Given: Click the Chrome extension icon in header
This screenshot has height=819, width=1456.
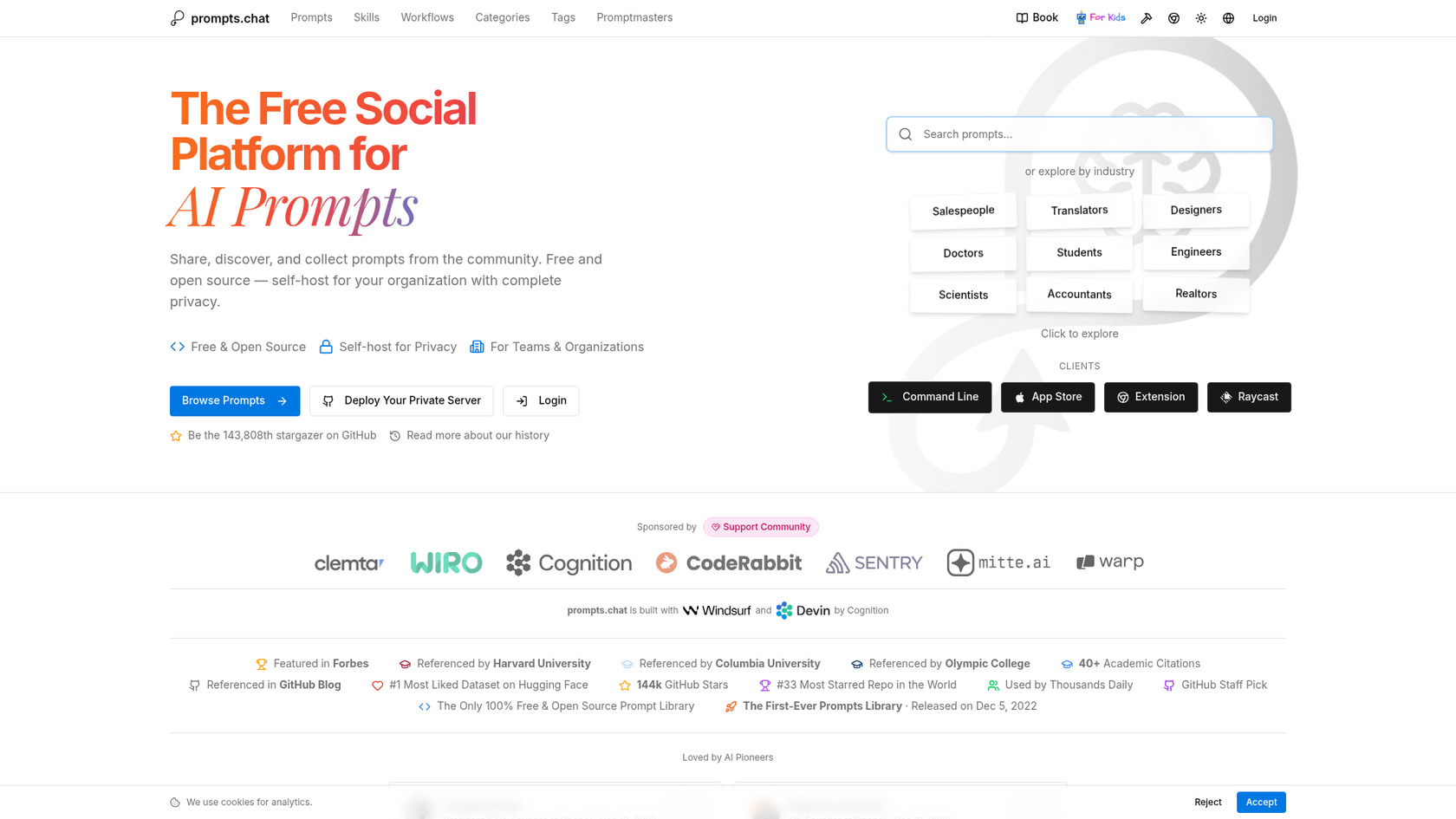Looking at the screenshot, I should tap(1173, 17).
